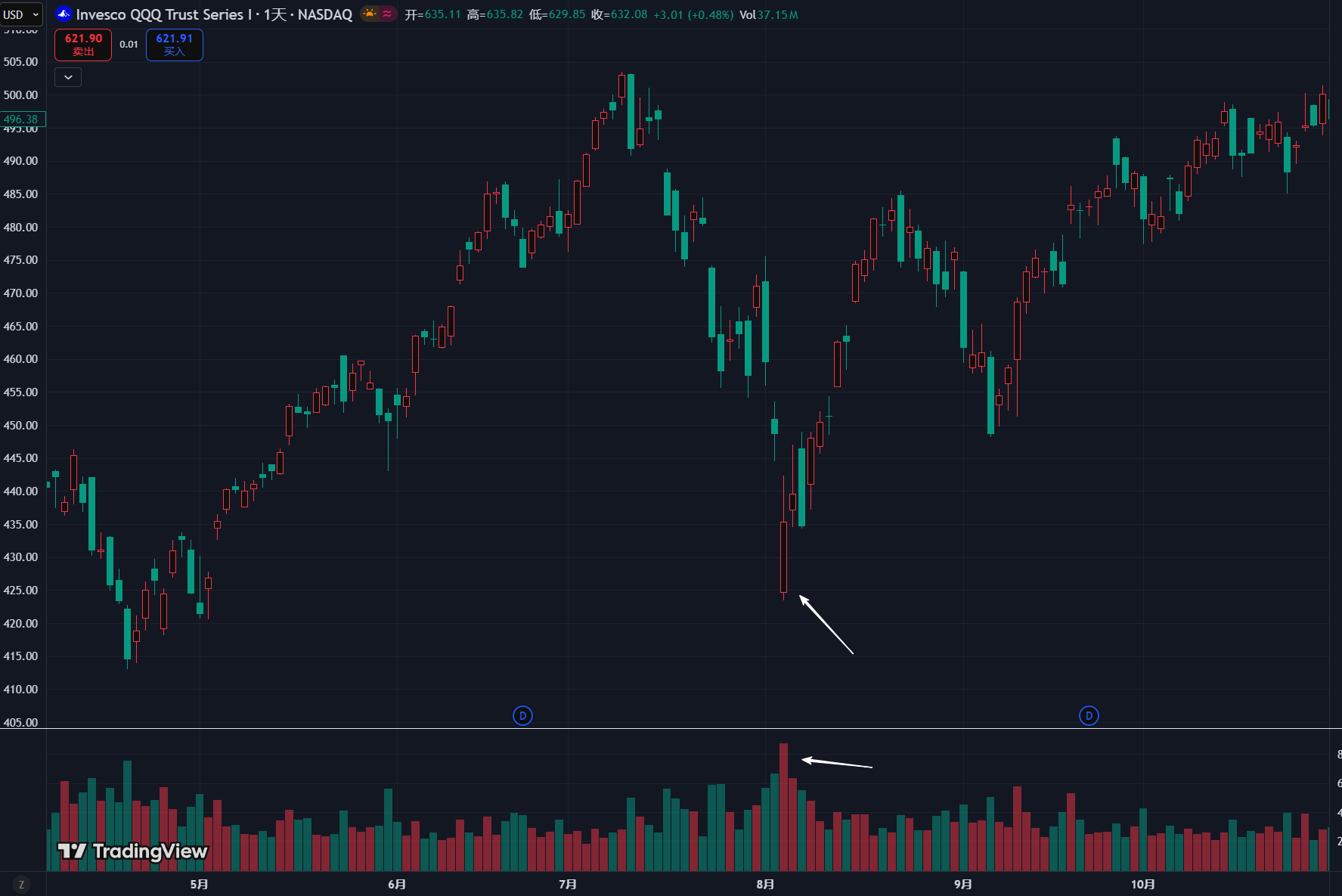Click the 8月 label on the time axis

[765, 884]
